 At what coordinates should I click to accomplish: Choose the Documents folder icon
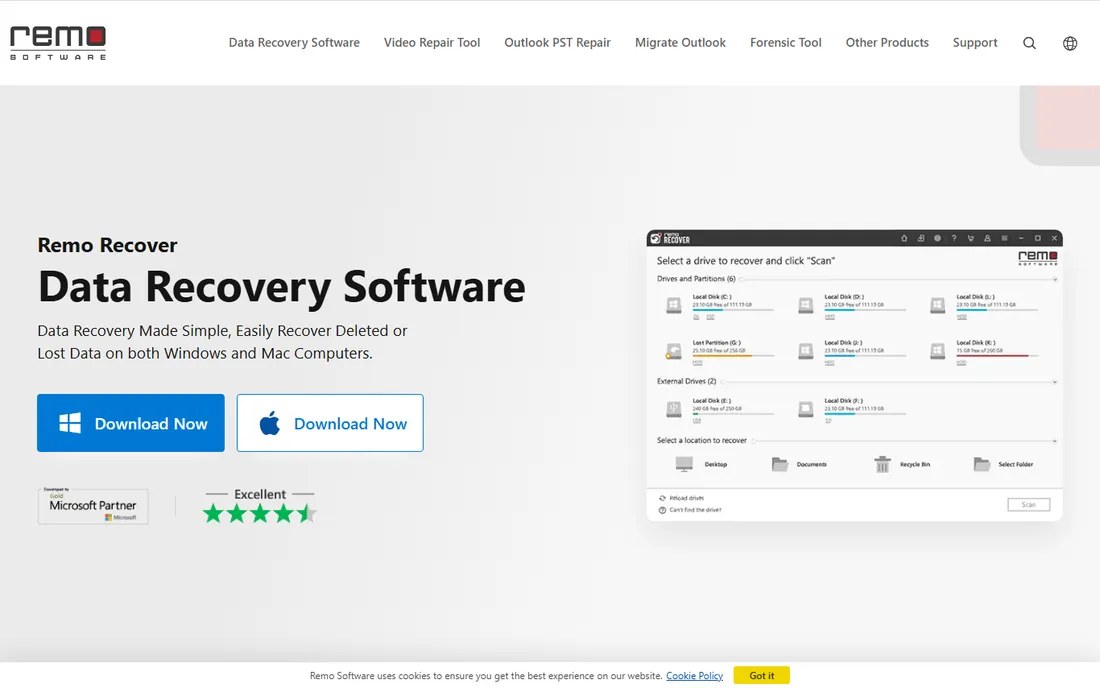pos(779,464)
